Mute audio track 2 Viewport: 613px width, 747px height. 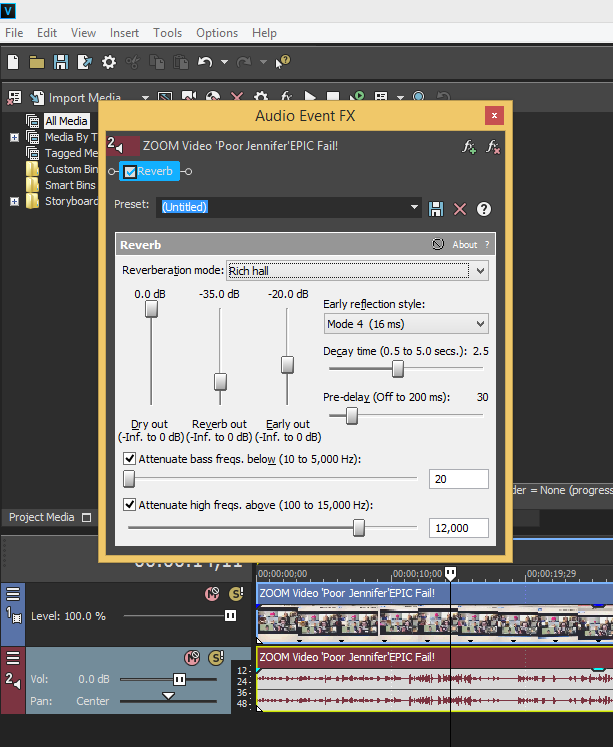pos(192,658)
